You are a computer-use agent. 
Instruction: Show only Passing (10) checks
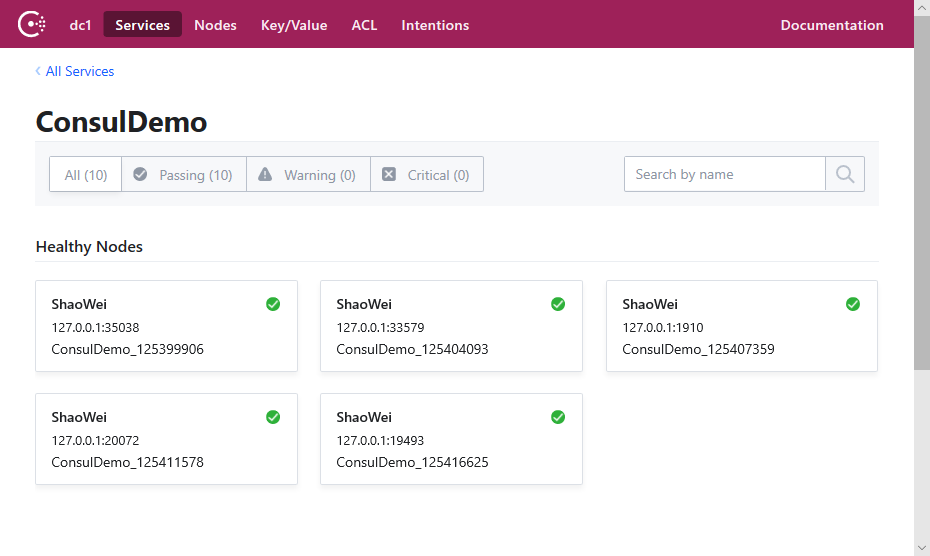click(183, 175)
